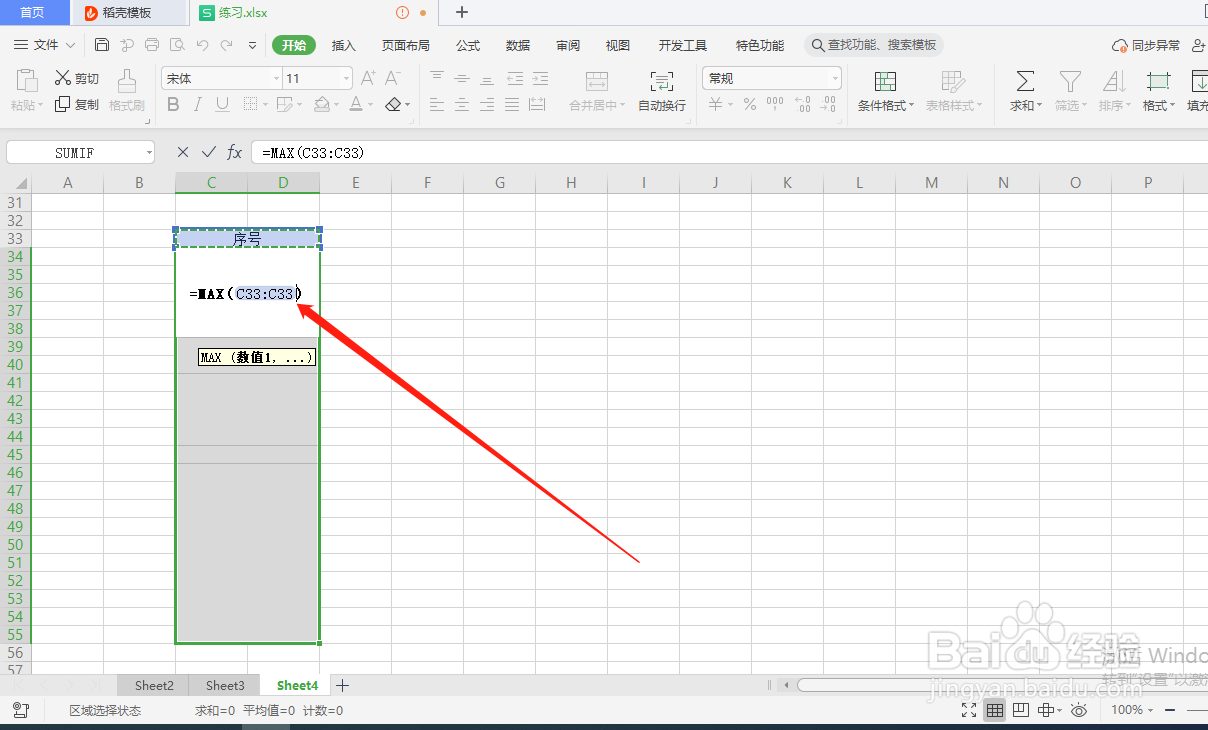
Task: Click the Save icon in quick access bar
Action: tap(102, 45)
